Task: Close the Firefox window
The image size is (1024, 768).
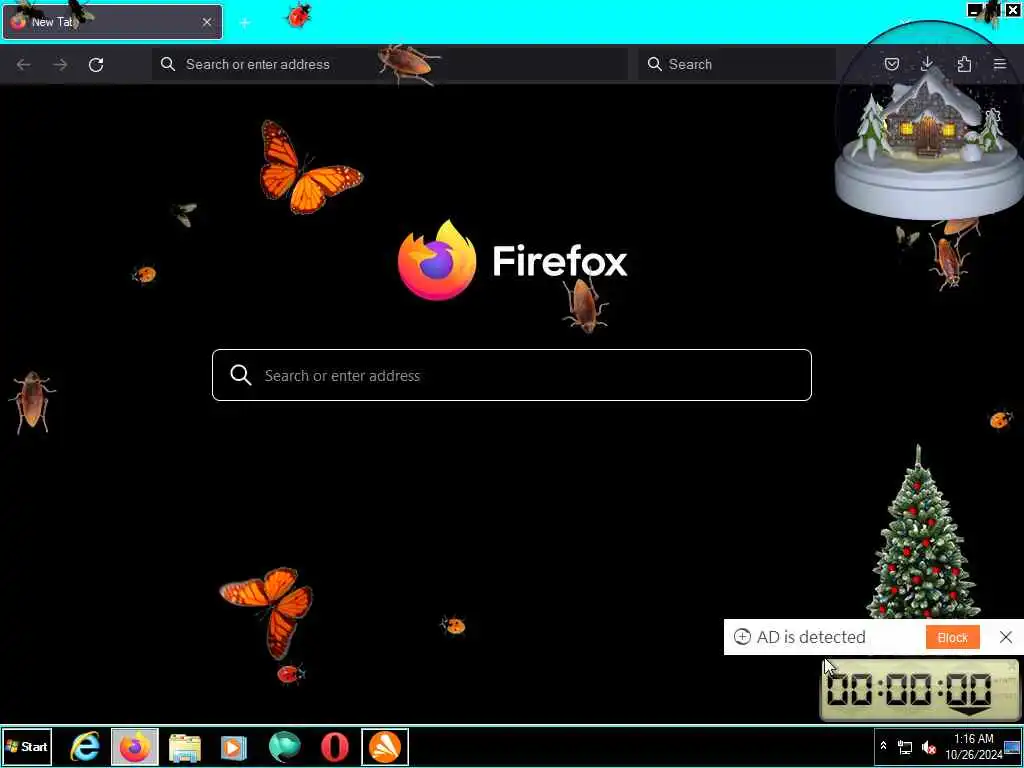Action: coord(1013,10)
